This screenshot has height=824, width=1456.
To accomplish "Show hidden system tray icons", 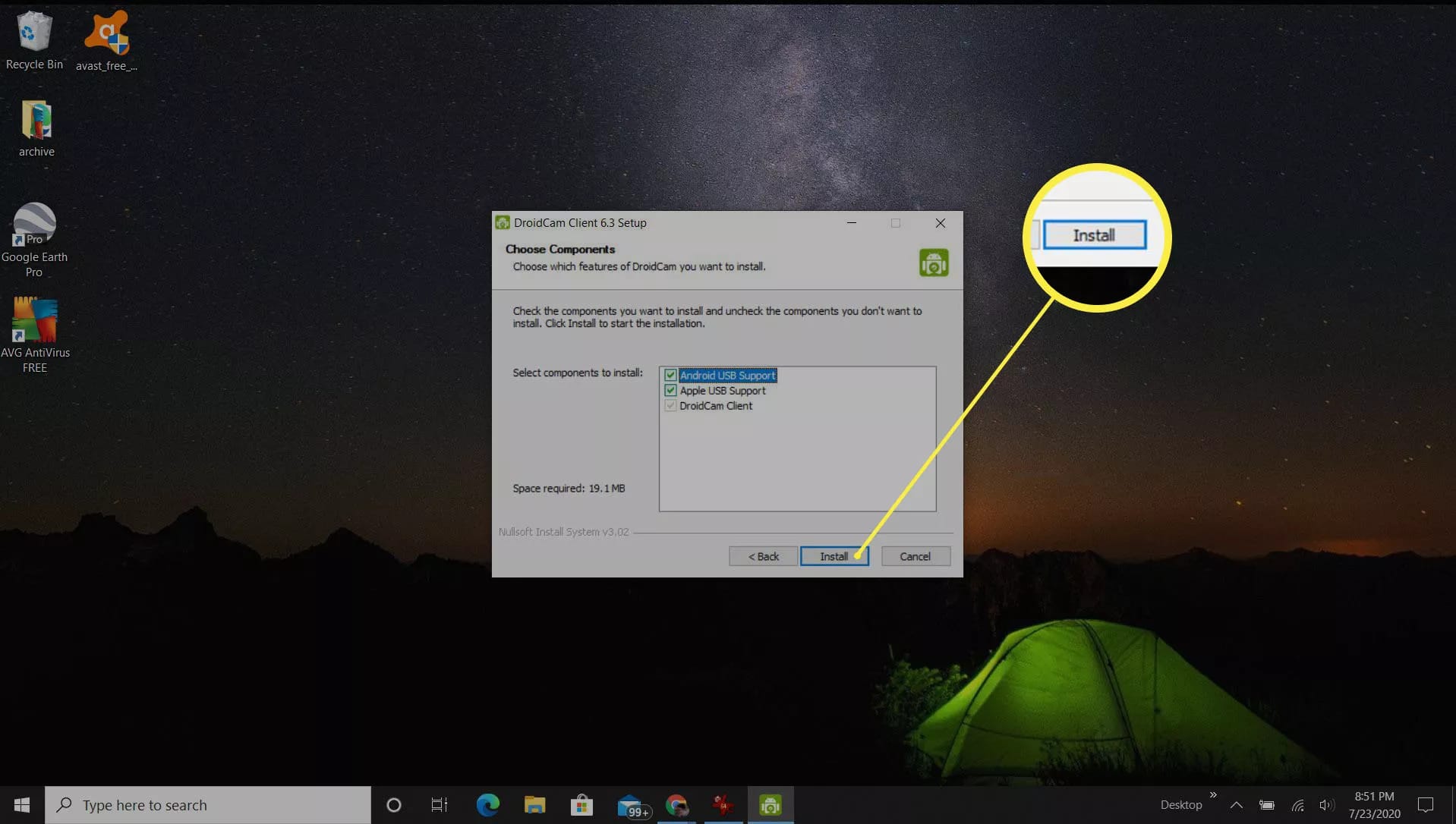I will tap(1236, 805).
